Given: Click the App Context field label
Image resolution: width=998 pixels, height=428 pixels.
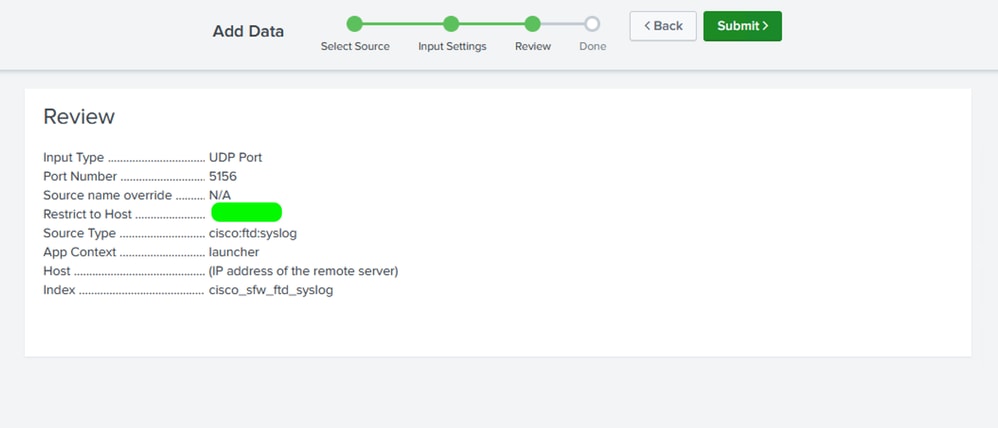Looking at the screenshot, I should point(80,252).
